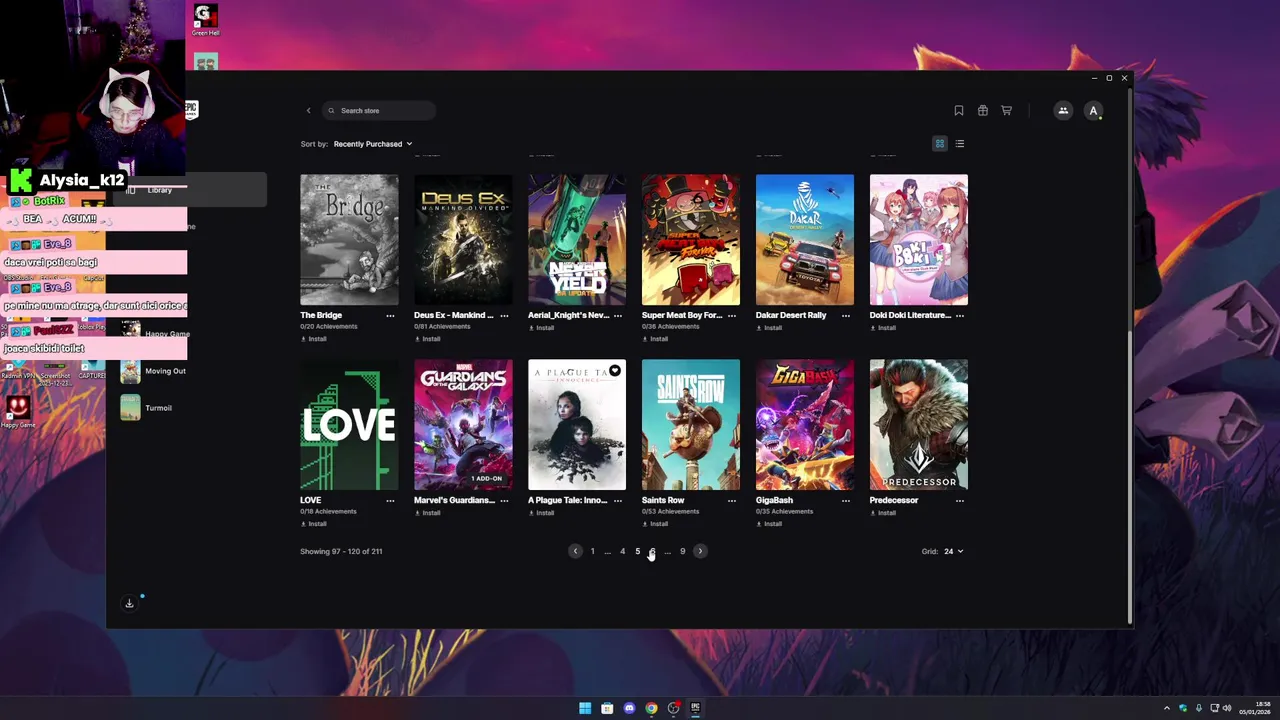This screenshot has height=720, width=1280.
Task: Open Dakar Desert Rally cover art
Action: 805,240
